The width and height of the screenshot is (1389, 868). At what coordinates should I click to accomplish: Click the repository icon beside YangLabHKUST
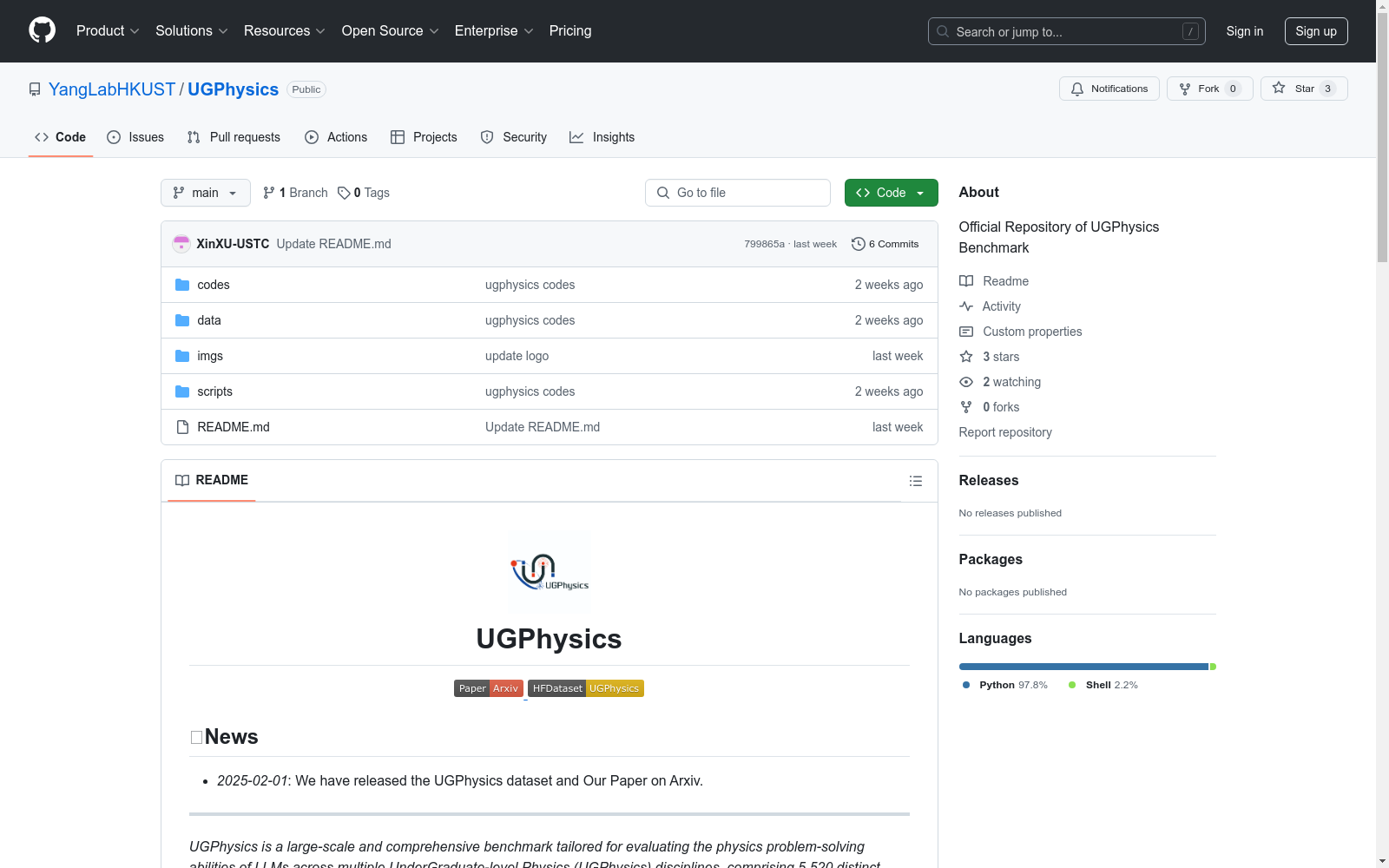tap(35, 89)
